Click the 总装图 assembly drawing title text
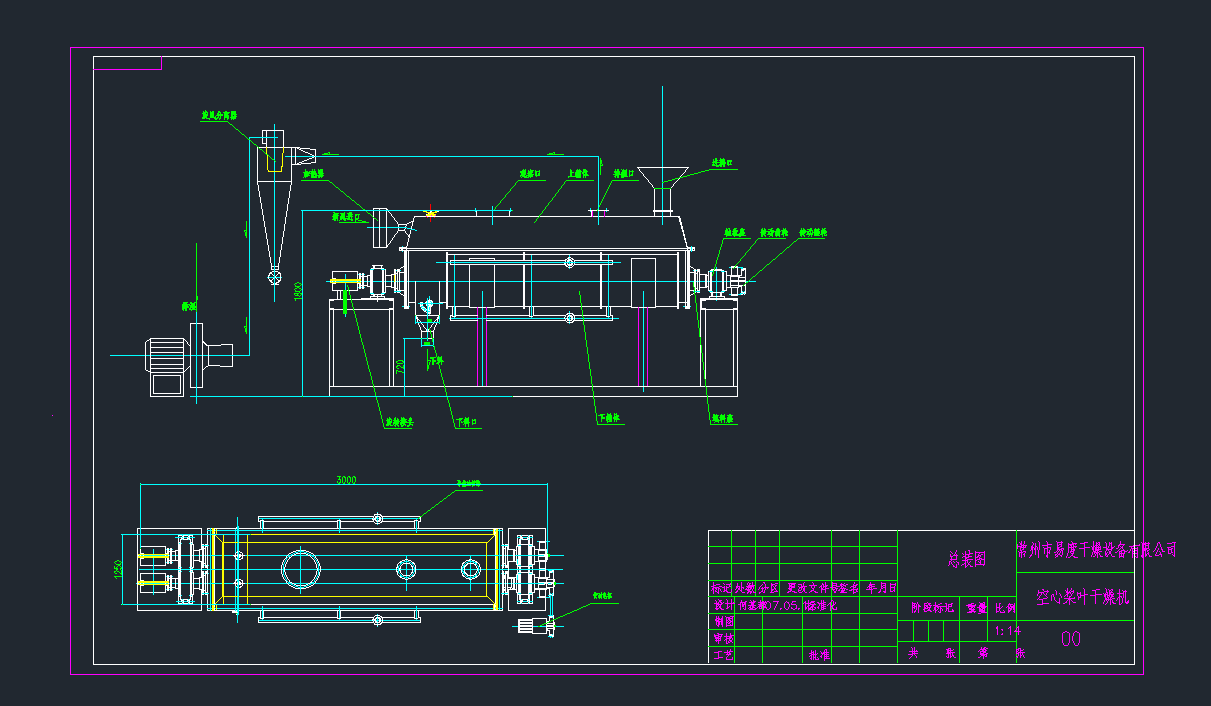1211x706 pixels. coord(968,558)
